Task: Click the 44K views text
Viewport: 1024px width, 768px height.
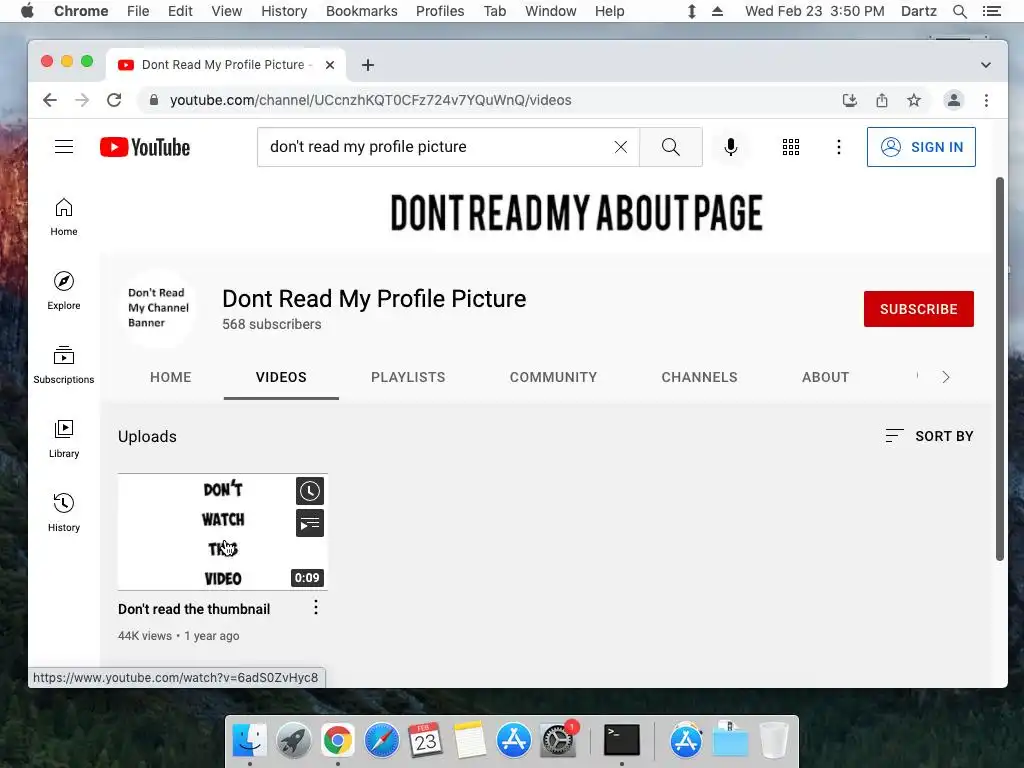Action: (x=145, y=635)
